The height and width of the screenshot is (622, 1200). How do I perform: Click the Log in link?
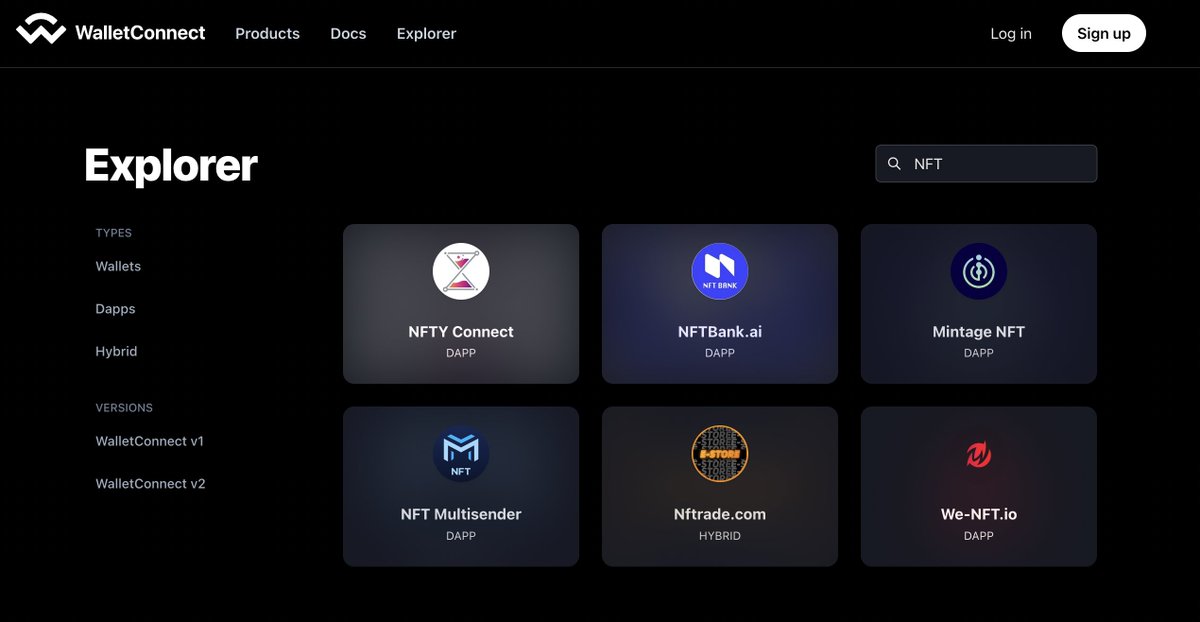(1010, 33)
